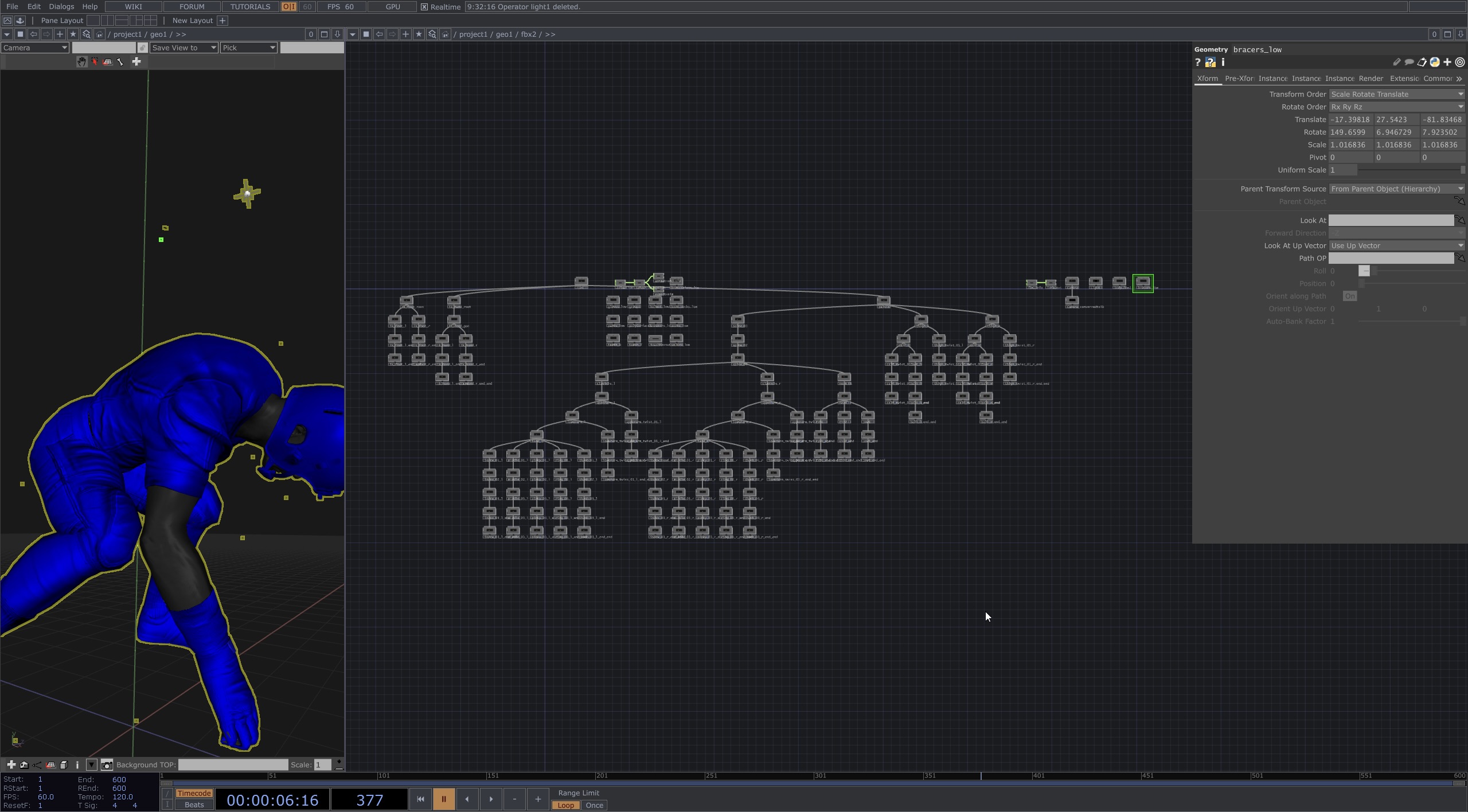
Task: Open the Parent Transform Source dropdown
Action: click(x=1396, y=189)
